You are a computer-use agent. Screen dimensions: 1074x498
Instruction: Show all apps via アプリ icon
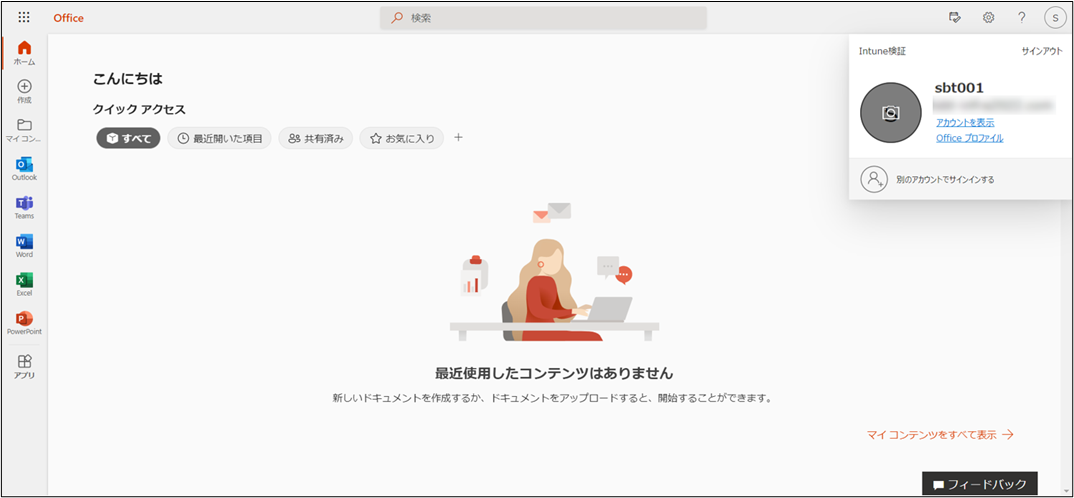24,366
